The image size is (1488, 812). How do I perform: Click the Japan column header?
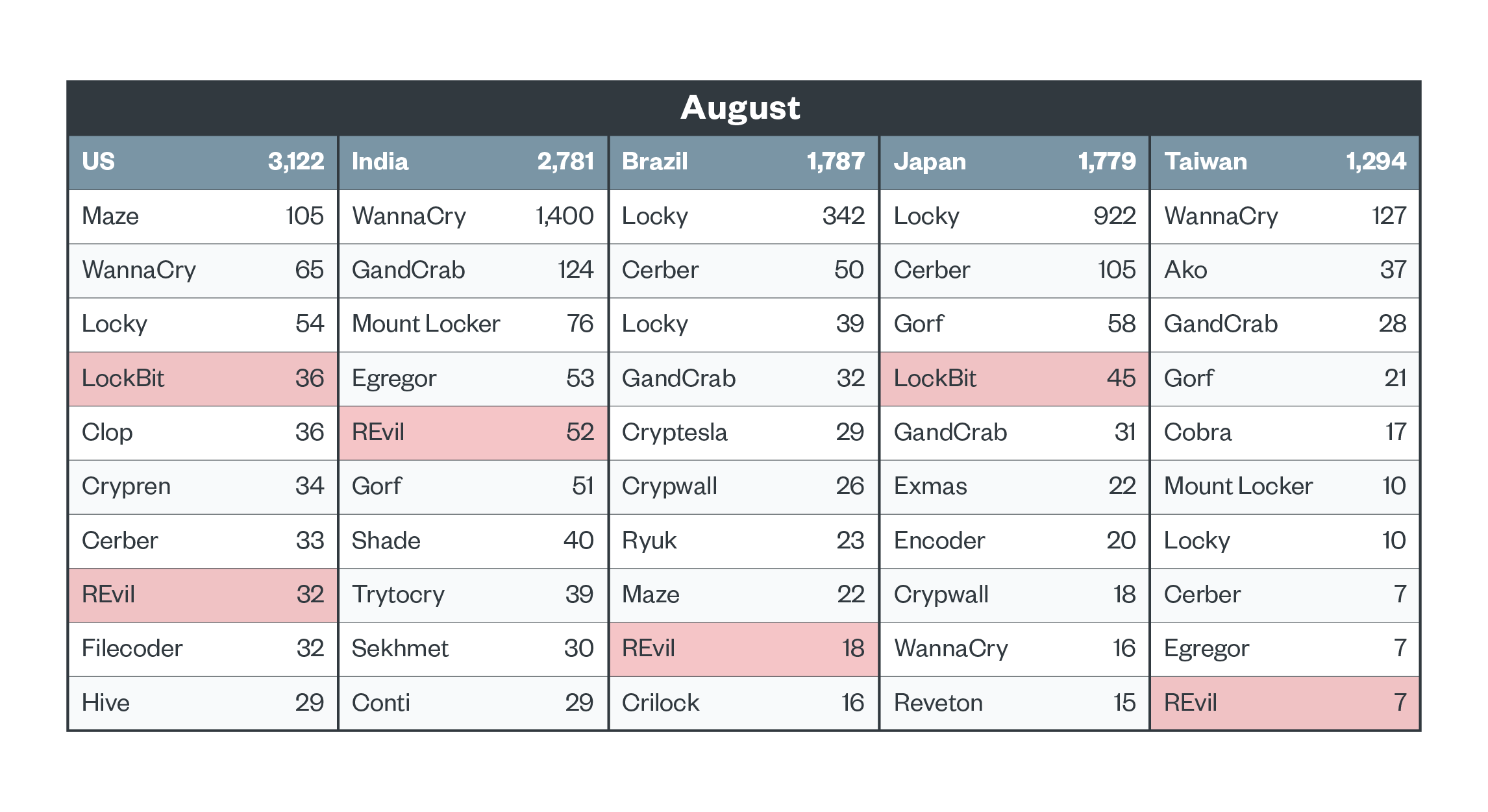tap(1014, 162)
